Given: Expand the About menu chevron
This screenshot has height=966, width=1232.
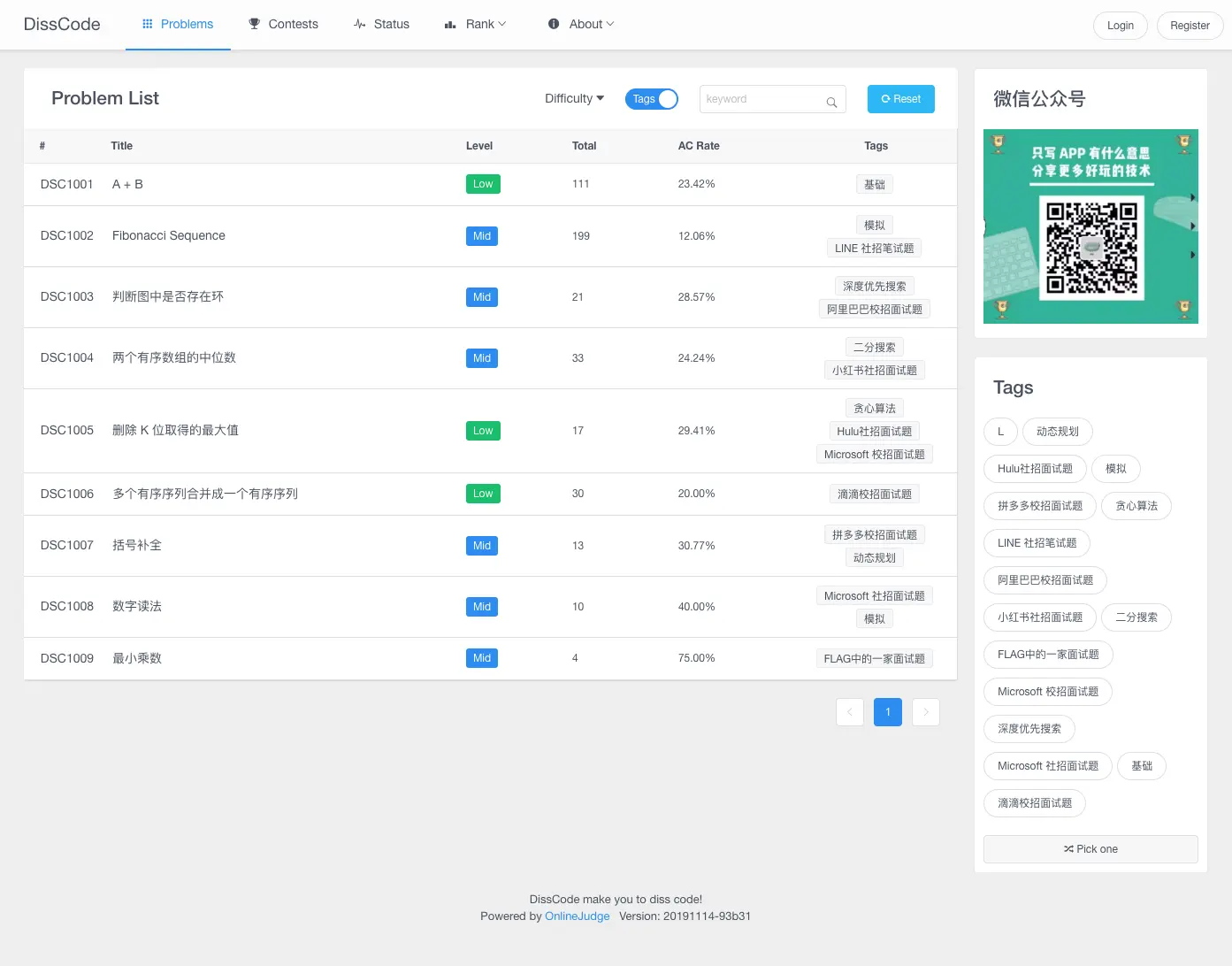Looking at the screenshot, I should click(x=610, y=24).
